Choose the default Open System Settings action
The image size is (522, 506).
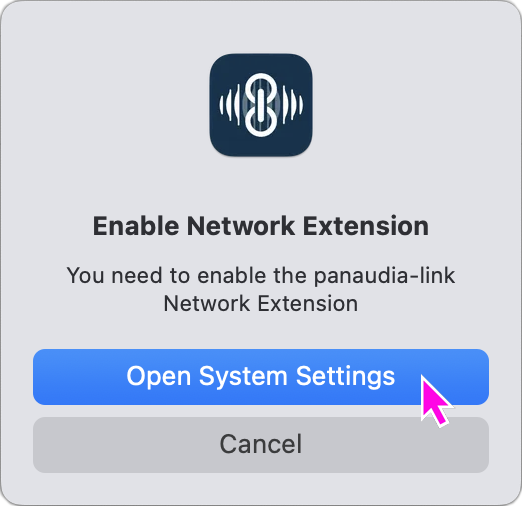click(261, 377)
